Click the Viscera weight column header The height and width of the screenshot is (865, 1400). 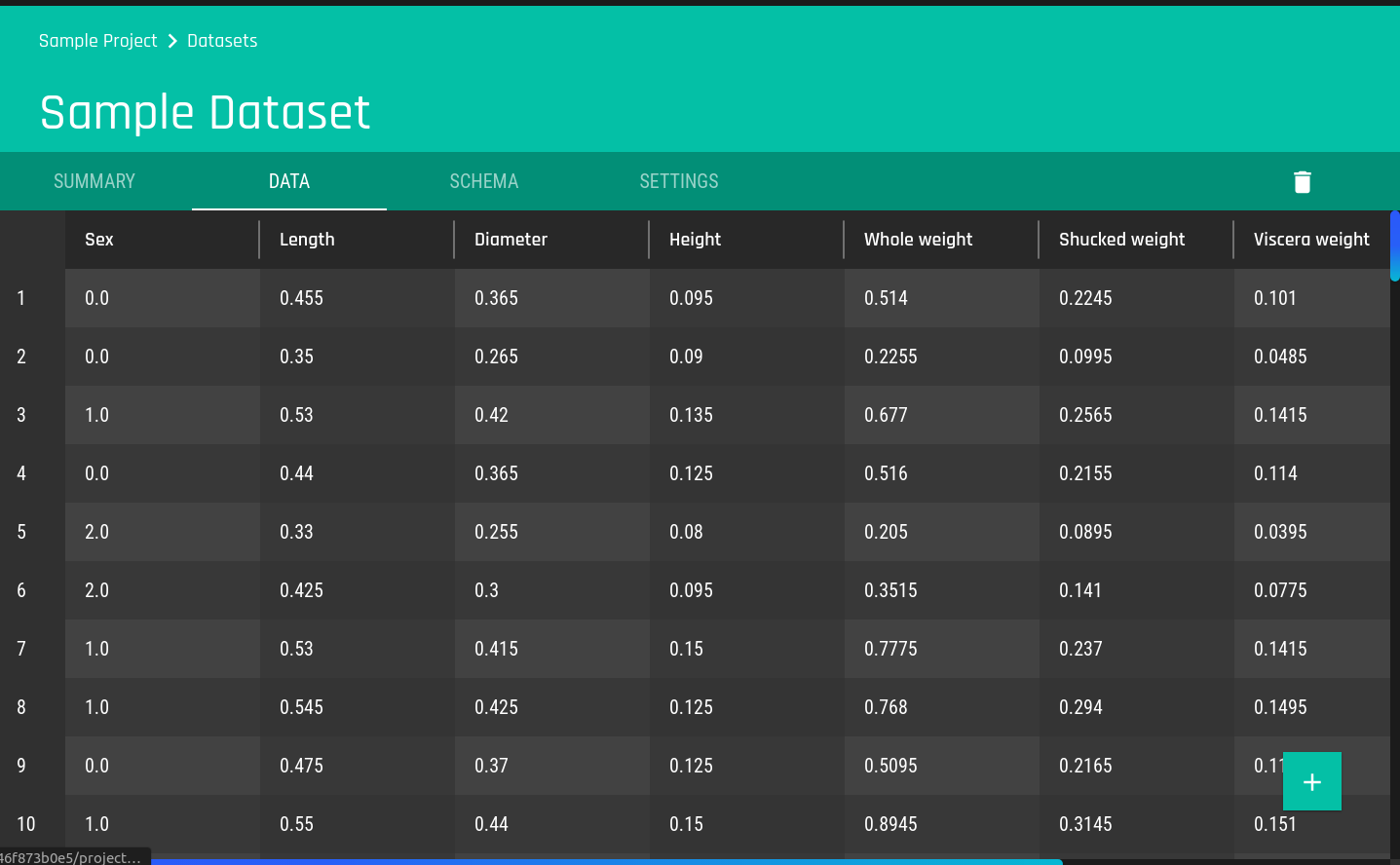point(1310,239)
